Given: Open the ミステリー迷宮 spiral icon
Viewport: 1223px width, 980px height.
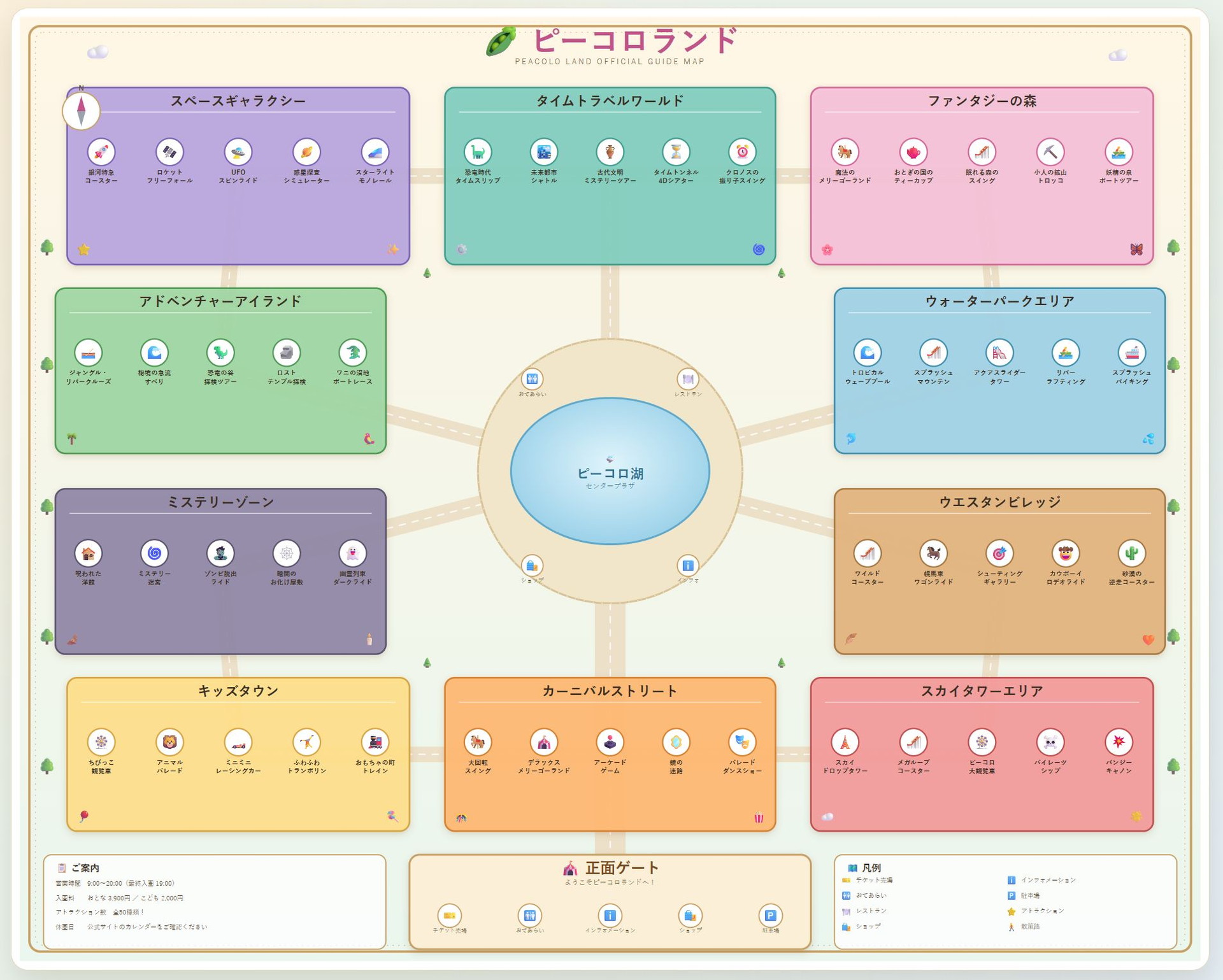Looking at the screenshot, I should (x=154, y=553).
